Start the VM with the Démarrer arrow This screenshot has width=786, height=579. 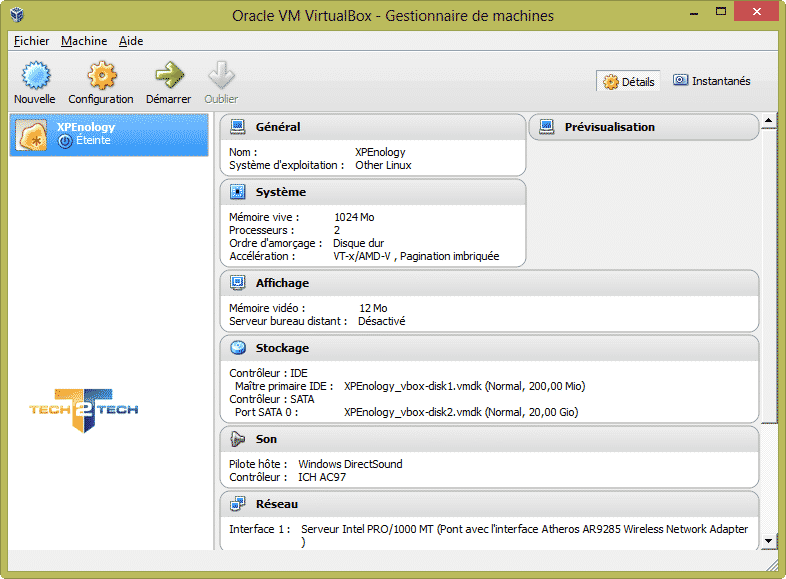tap(169, 75)
